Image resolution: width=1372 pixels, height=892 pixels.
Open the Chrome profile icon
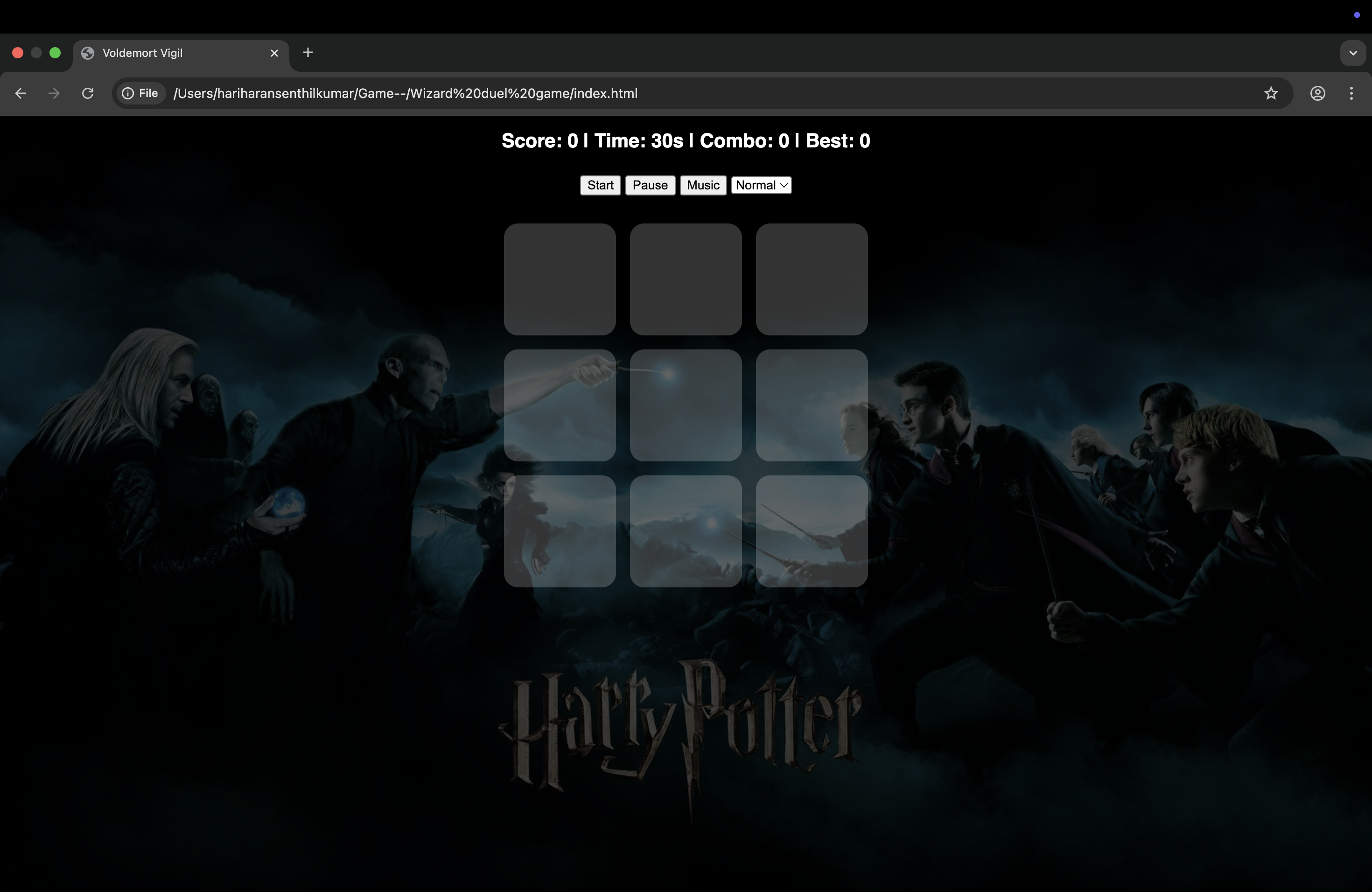pos(1318,93)
